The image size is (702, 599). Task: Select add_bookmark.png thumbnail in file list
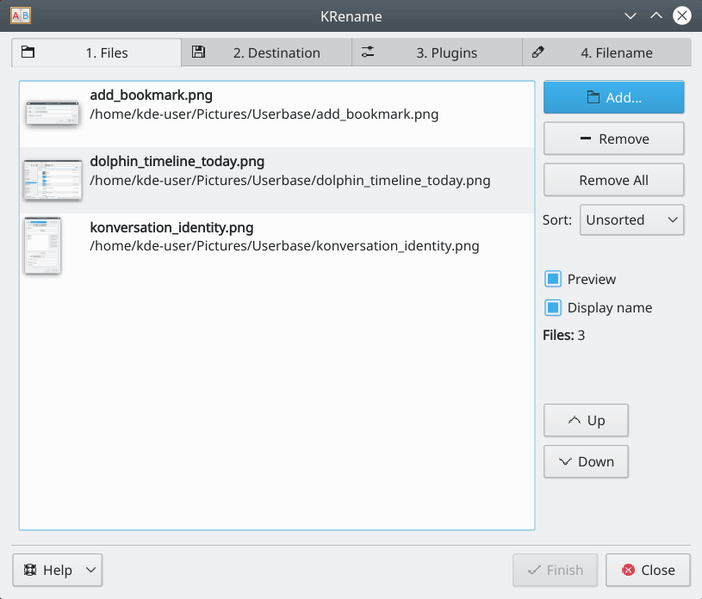[x=52, y=112]
